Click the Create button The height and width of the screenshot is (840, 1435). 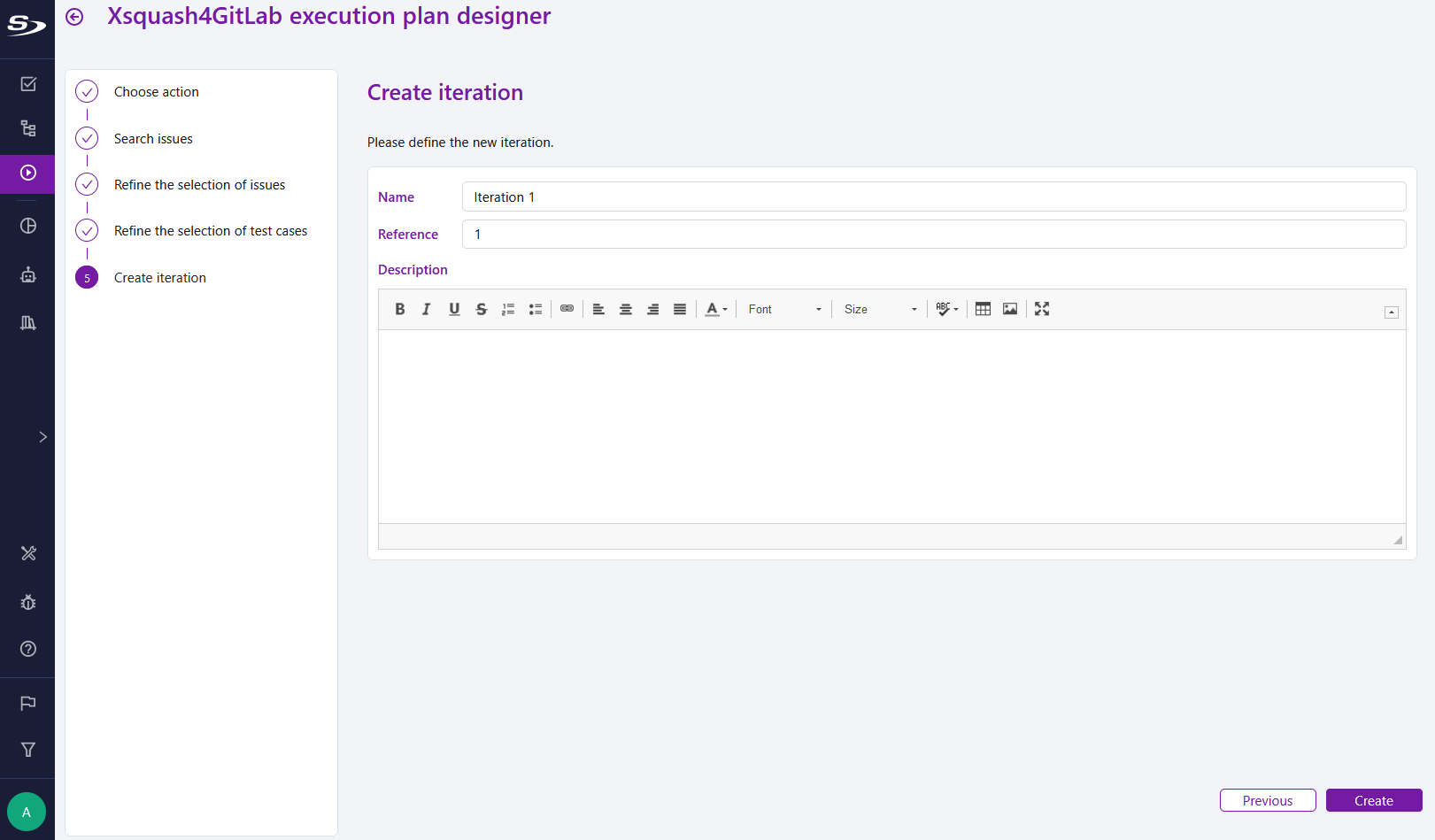[1373, 800]
